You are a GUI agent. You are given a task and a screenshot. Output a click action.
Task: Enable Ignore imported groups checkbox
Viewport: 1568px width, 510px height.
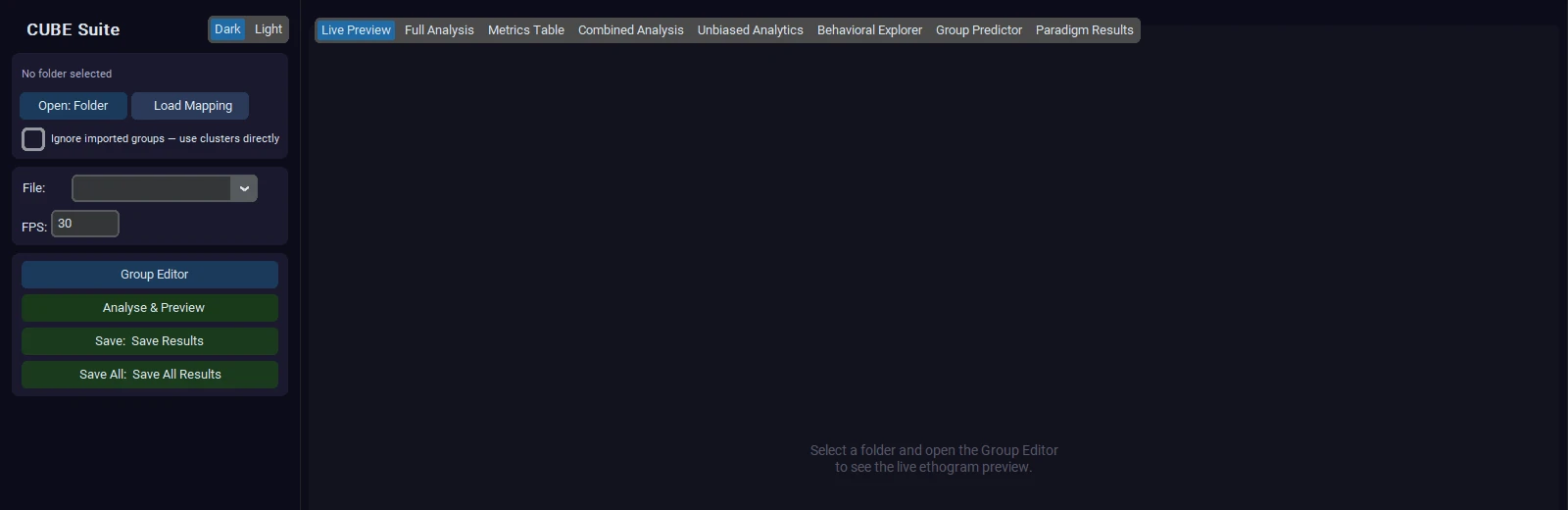[33, 139]
